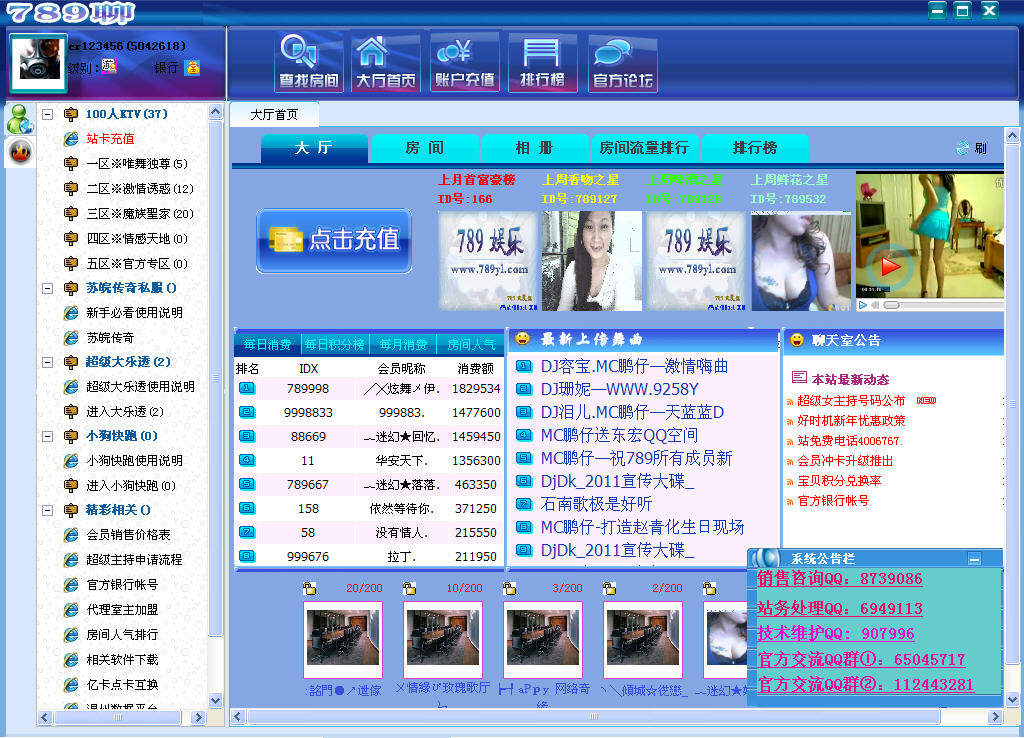
Task: Minimize the 系统公告栏 panel
Action: click(974, 559)
